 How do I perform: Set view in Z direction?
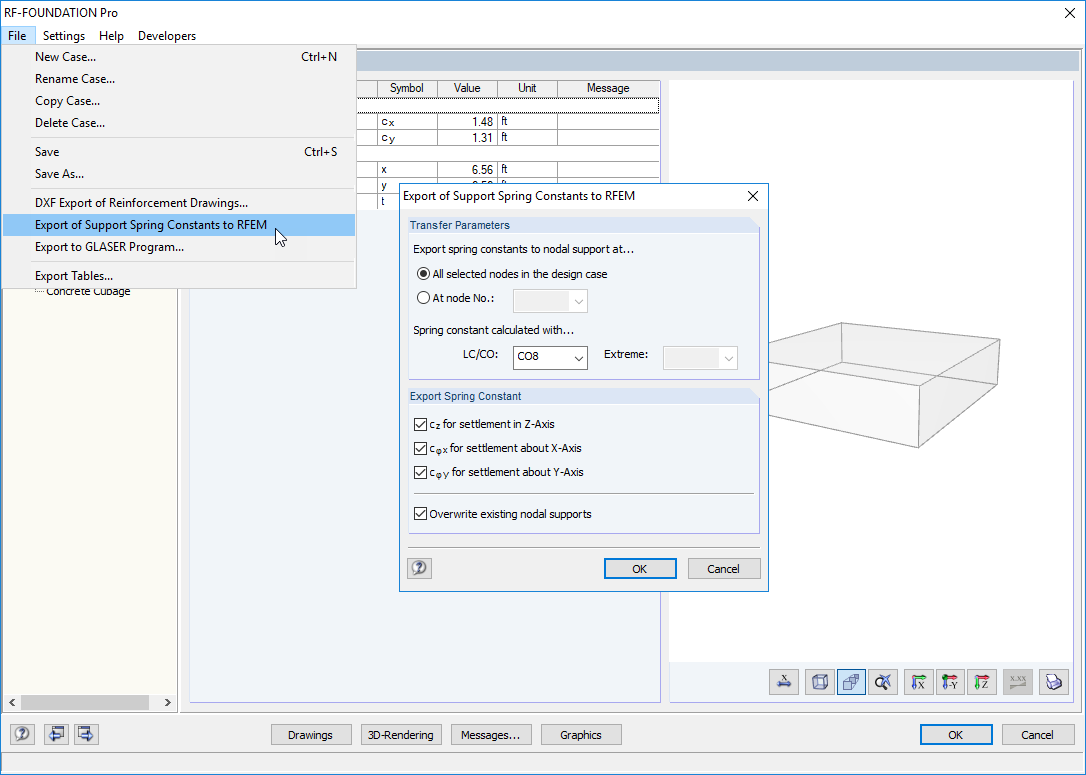[982, 682]
